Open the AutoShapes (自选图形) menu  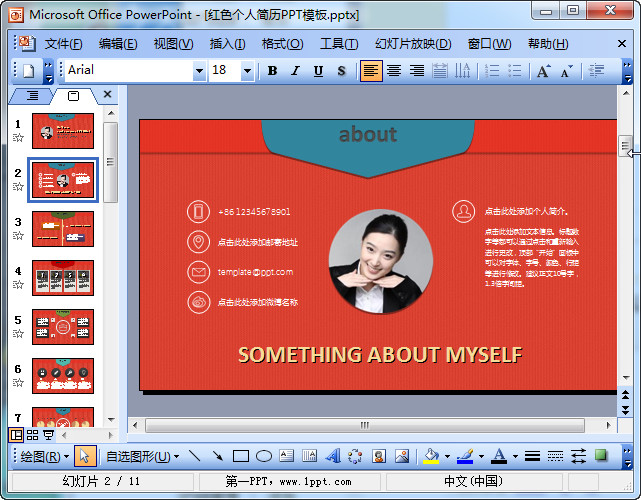pyautogui.click(x=142, y=456)
